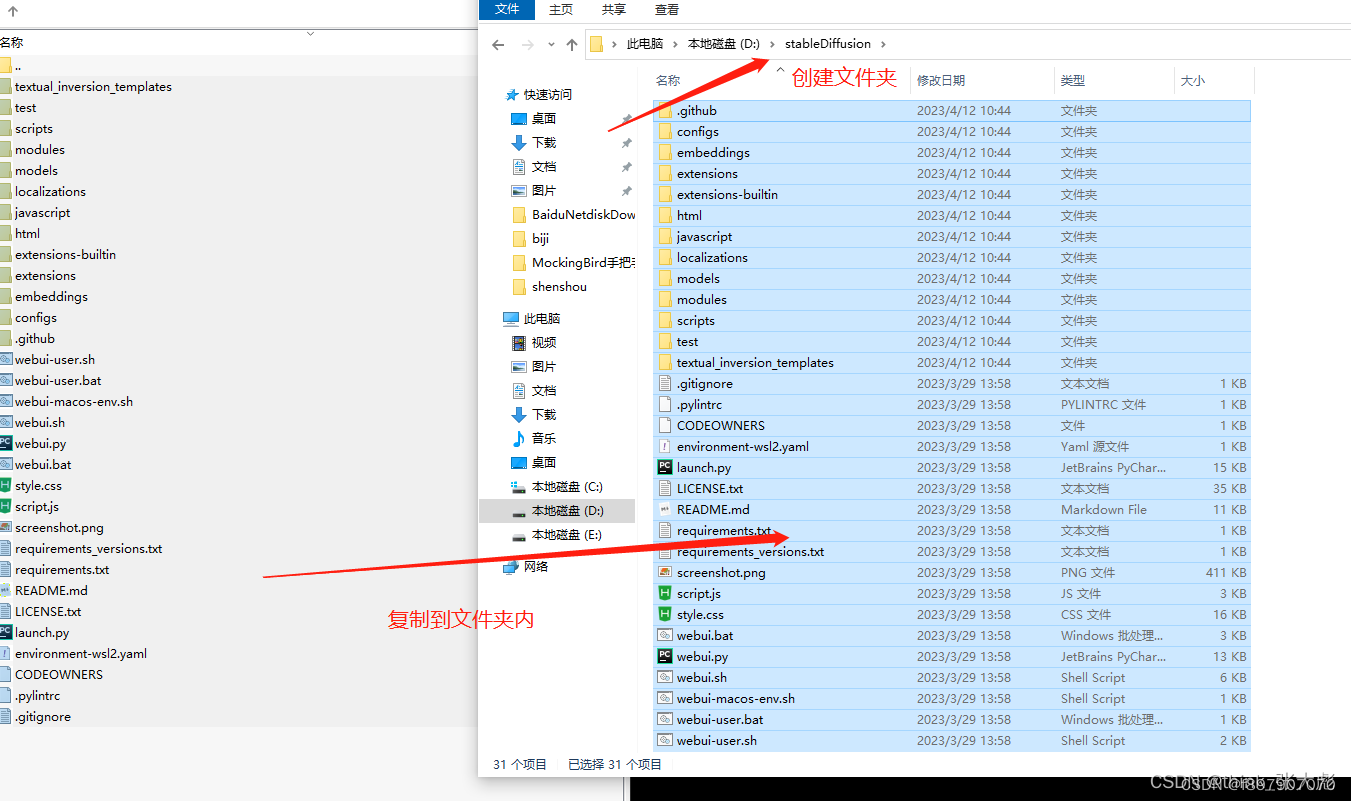Image resolution: width=1351 pixels, height=801 pixels.
Task: Click the Up one level arrow in Explorer
Action: click(x=572, y=44)
